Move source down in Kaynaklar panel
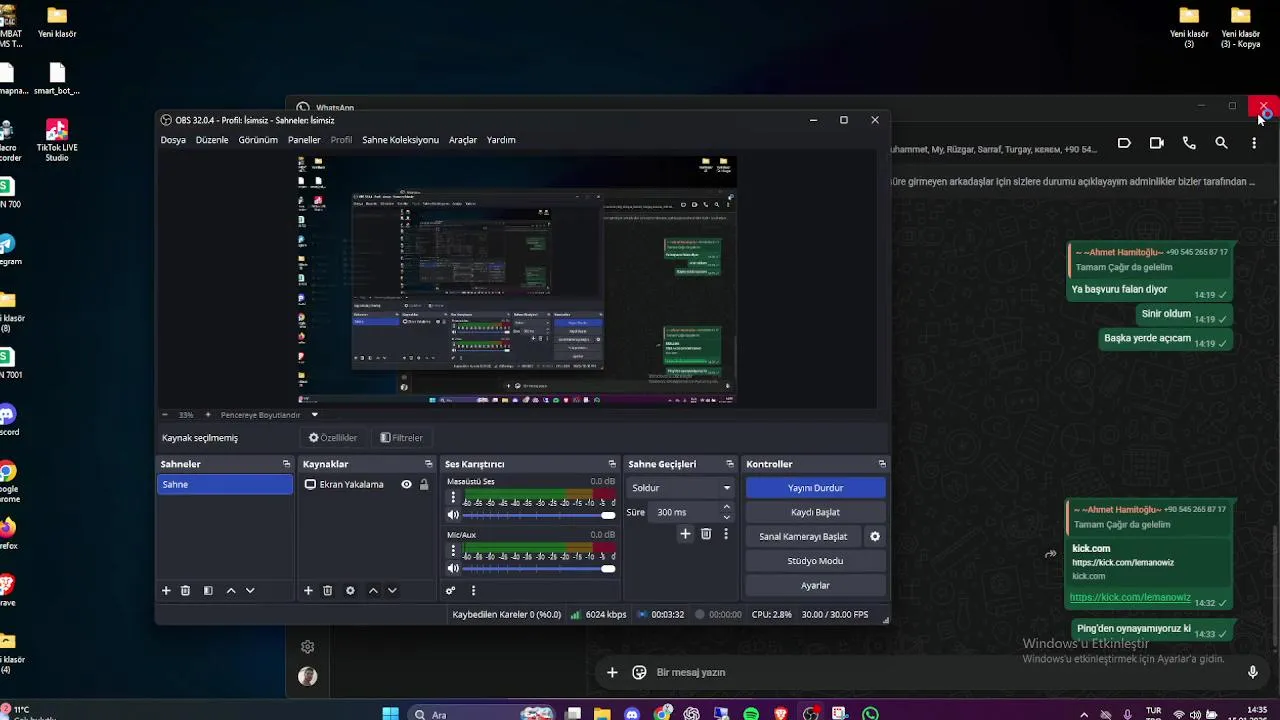Viewport: 1280px width, 720px height. (392, 591)
